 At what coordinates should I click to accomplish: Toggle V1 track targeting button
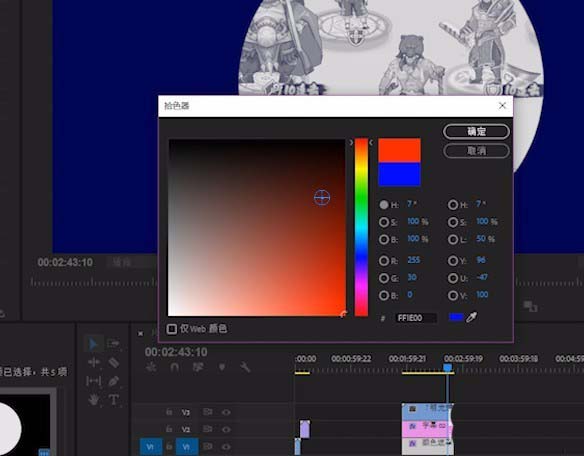[187, 446]
